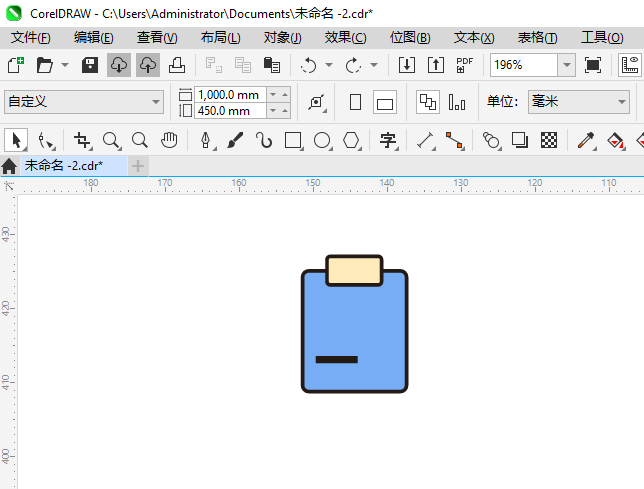644x489 pixels.
Task: Select the first Zoom magnifier tool
Action: click(x=111, y=140)
